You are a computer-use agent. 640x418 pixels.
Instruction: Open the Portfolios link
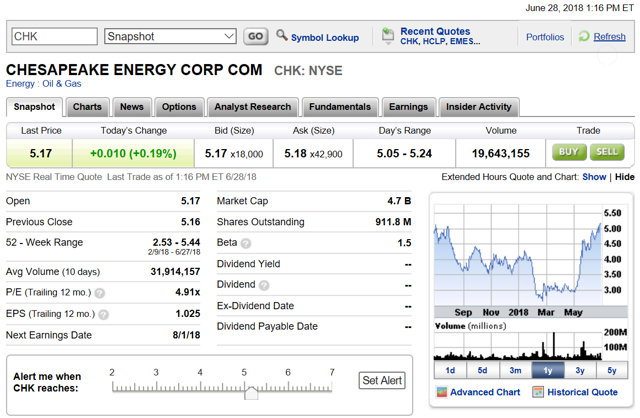(545, 37)
